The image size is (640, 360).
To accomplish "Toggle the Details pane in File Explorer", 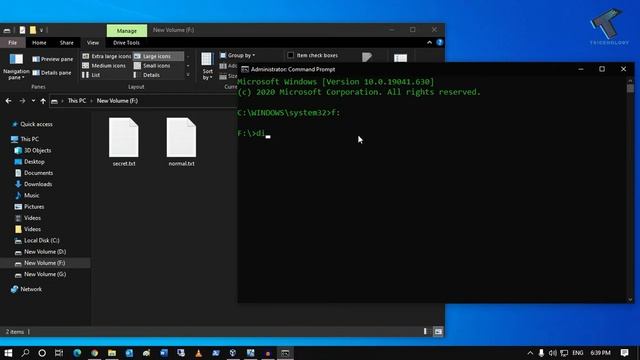I will (x=52, y=73).
